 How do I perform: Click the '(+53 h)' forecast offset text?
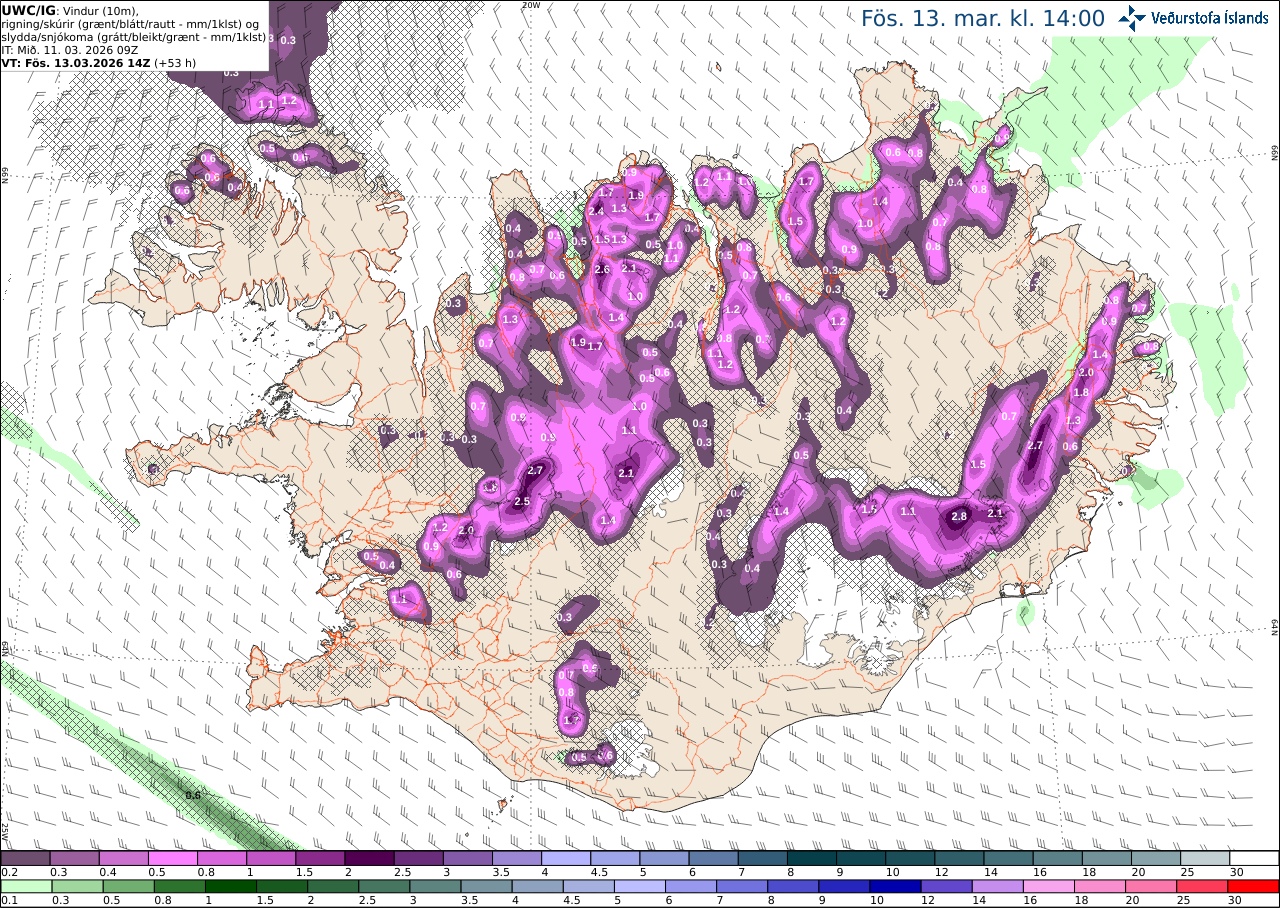coord(175,62)
